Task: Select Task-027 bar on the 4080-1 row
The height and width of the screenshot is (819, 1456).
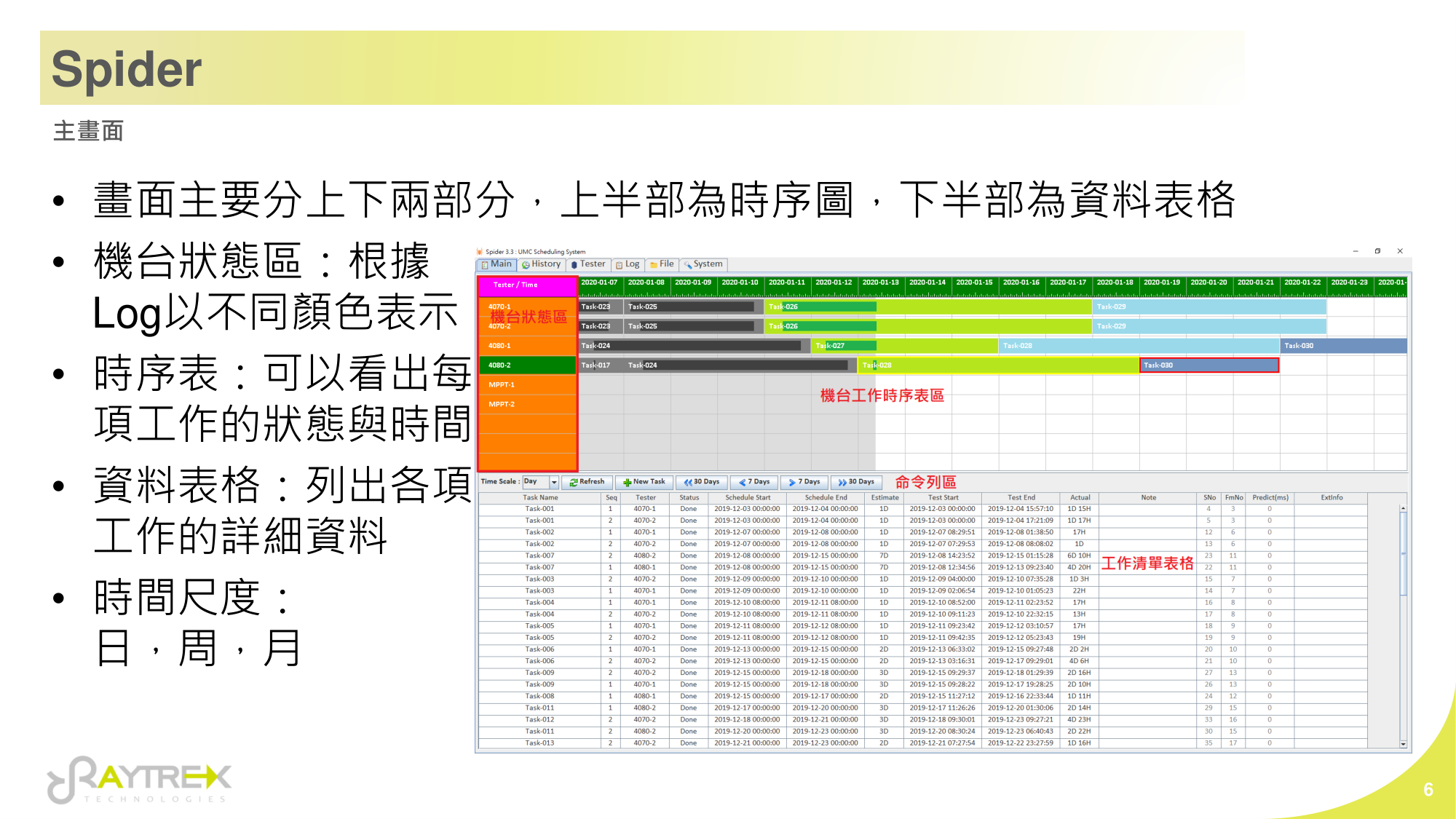Action: tap(905, 346)
